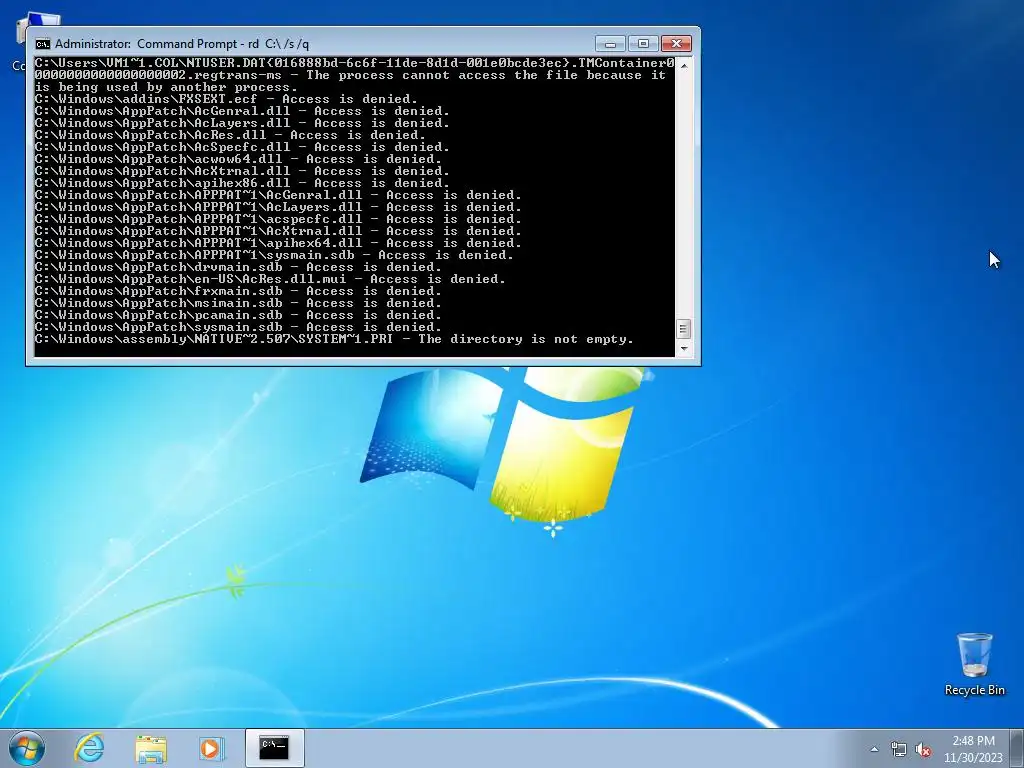Viewport: 1024px width, 768px height.
Task: Click the AppPatch\AcXtrnal.dll denied line
Action: [x=242, y=171]
